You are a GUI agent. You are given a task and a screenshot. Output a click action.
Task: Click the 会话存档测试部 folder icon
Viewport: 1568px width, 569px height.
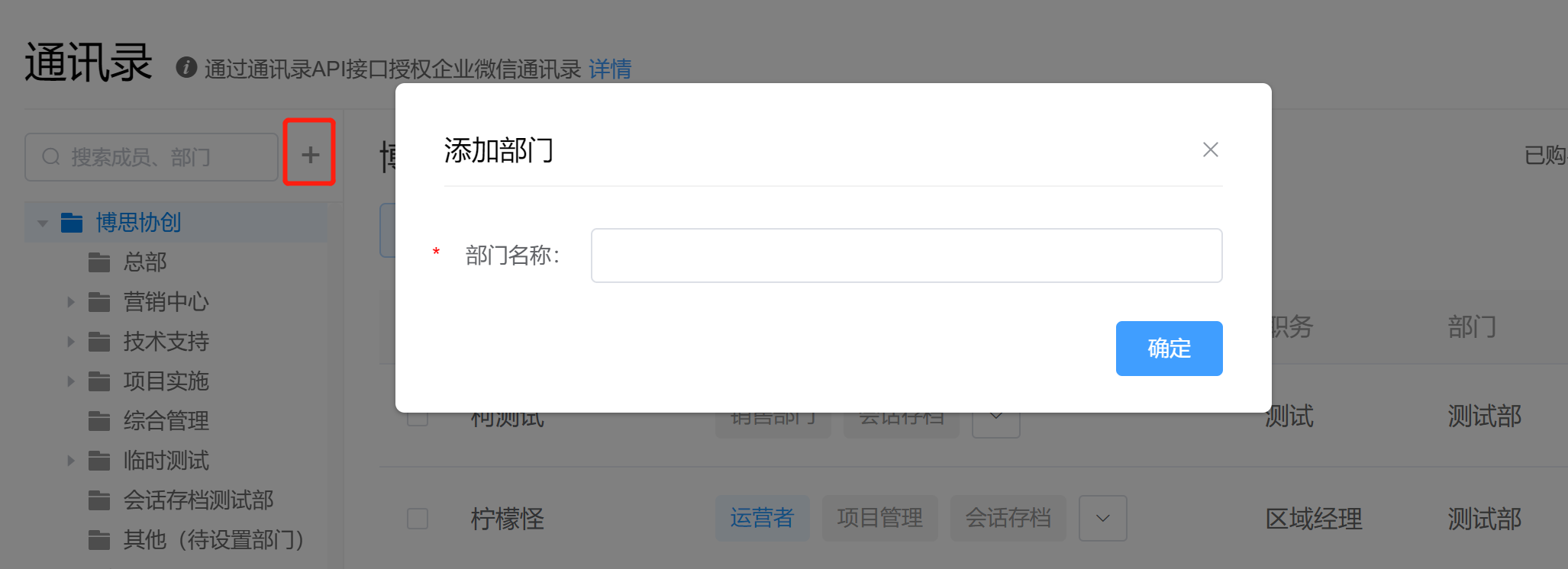click(x=99, y=500)
